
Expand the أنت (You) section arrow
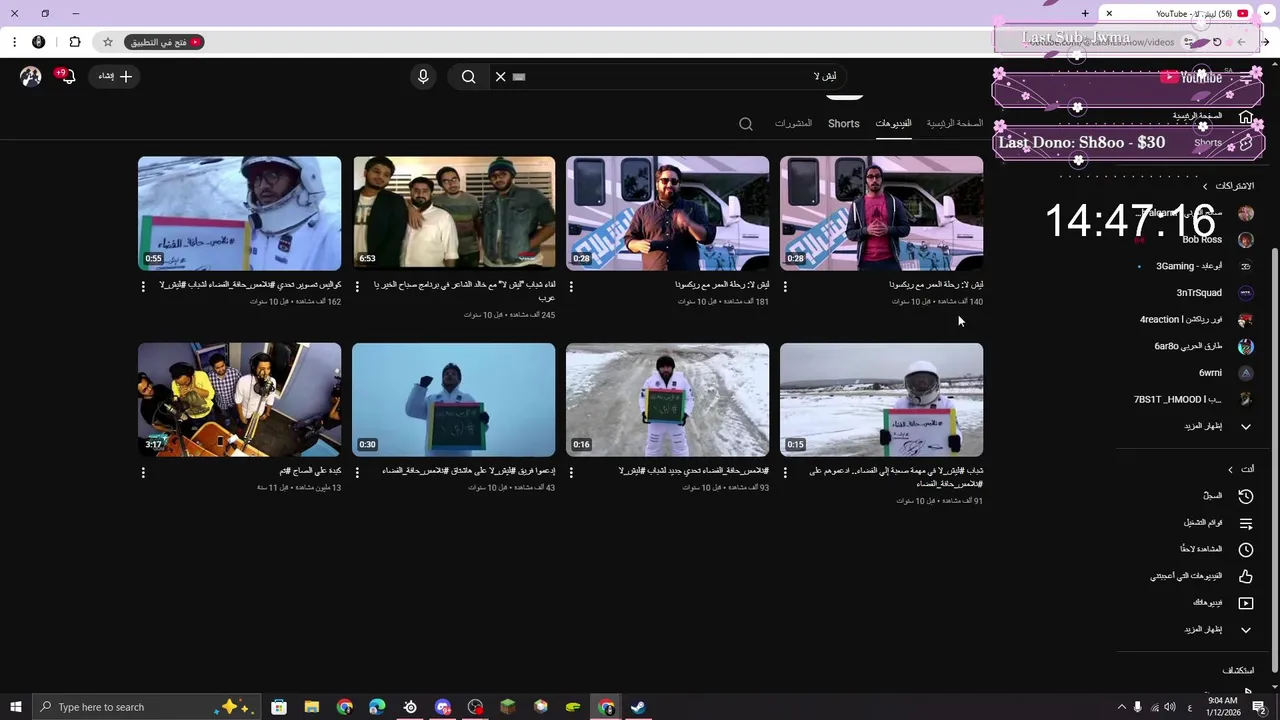1231,469
